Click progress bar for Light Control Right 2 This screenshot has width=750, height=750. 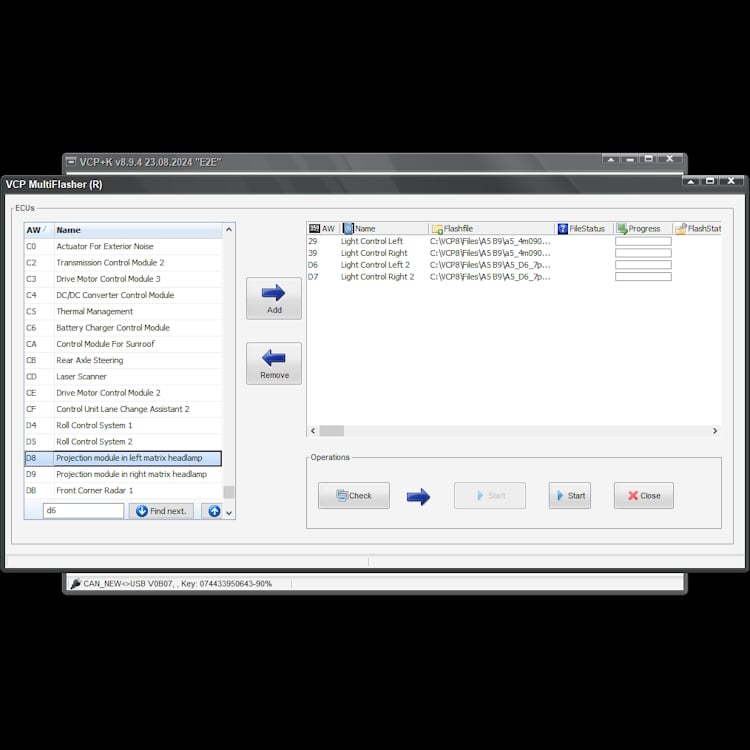point(643,276)
